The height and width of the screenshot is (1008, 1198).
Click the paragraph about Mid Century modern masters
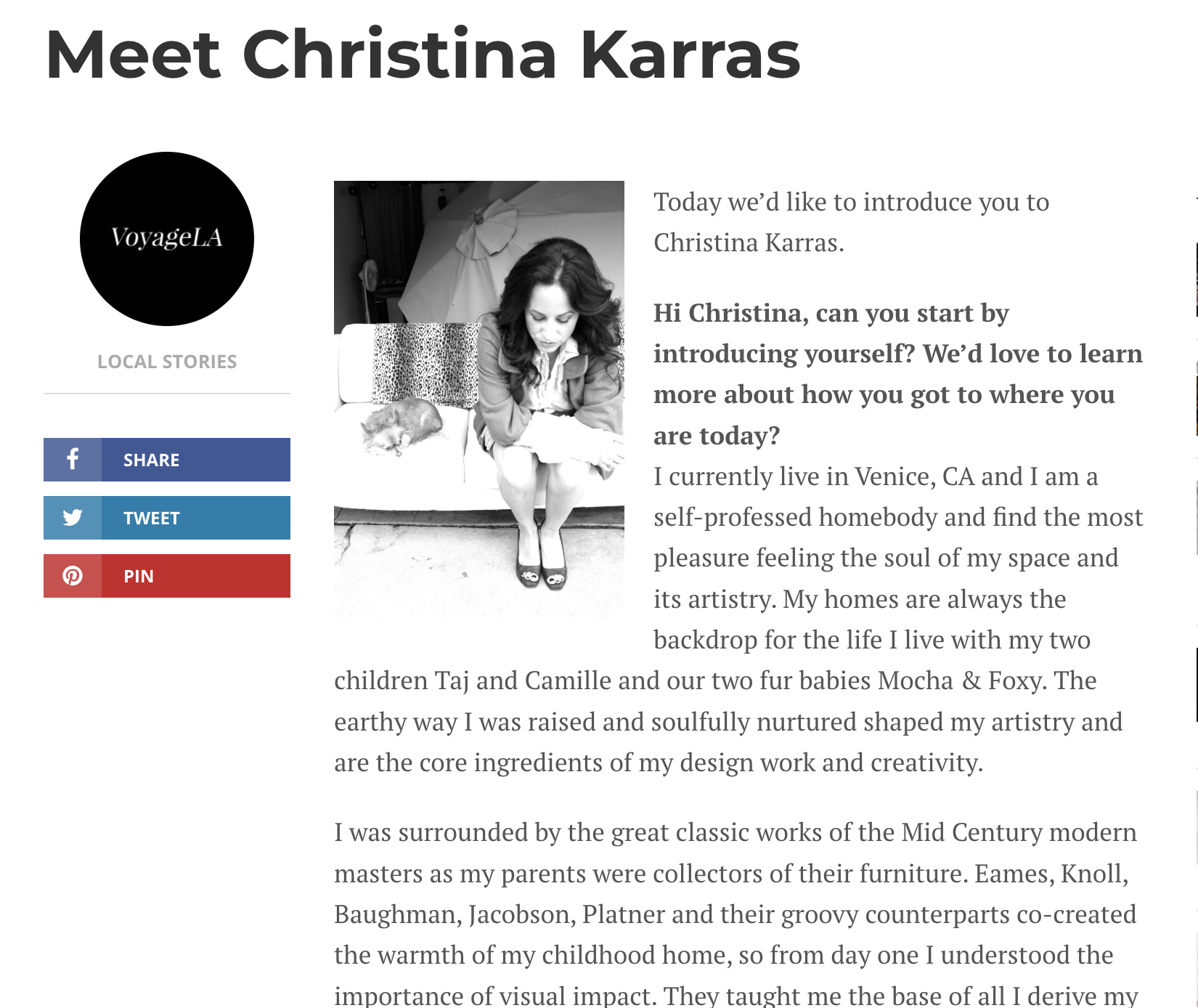coord(735,913)
